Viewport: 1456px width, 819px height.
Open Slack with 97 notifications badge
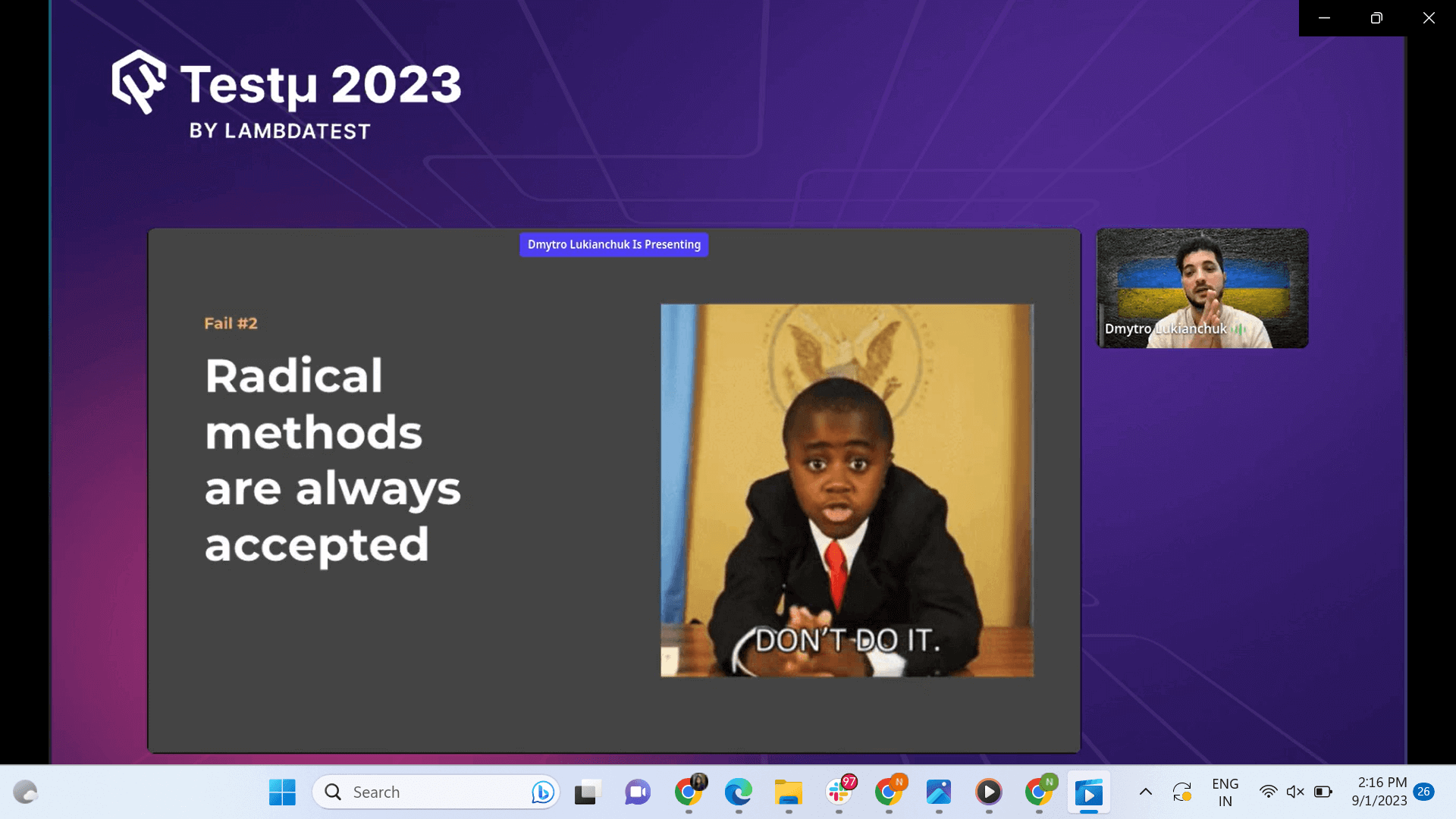[x=839, y=792]
